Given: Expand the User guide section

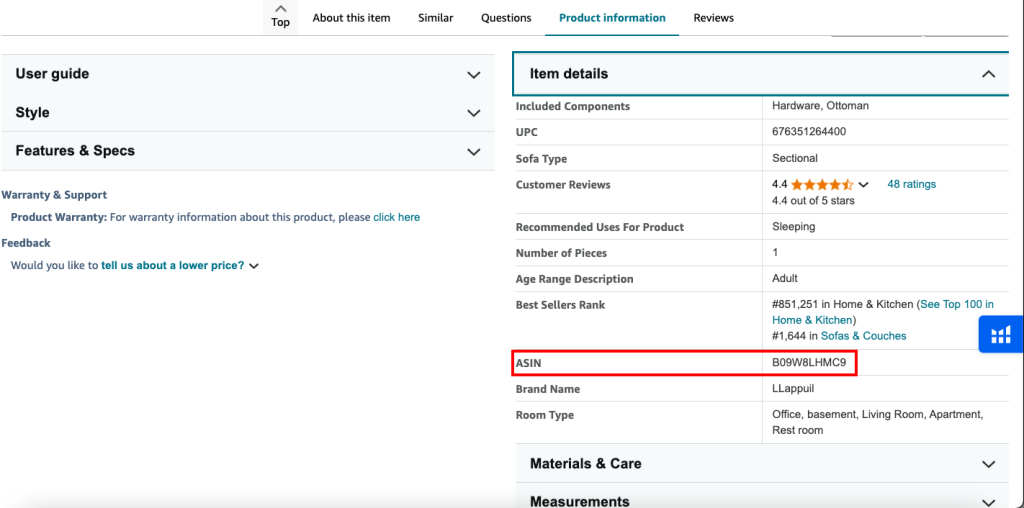Looking at the screenshot, I should [474, 74].
